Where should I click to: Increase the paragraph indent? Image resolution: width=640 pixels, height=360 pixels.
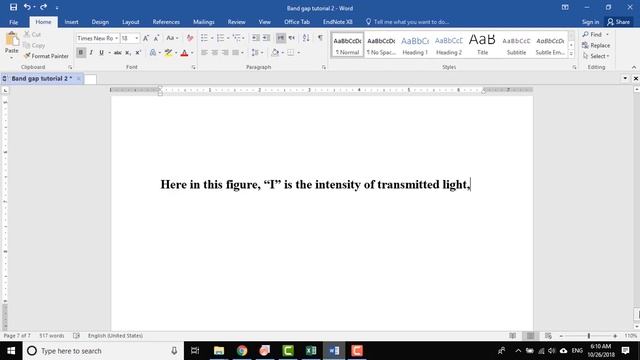pos(266,38)
